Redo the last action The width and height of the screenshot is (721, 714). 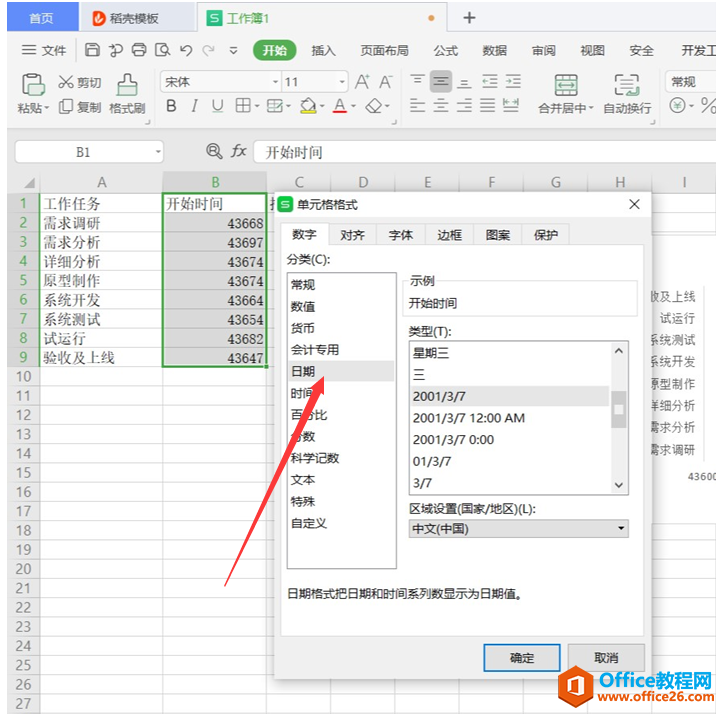click(209, 50)
